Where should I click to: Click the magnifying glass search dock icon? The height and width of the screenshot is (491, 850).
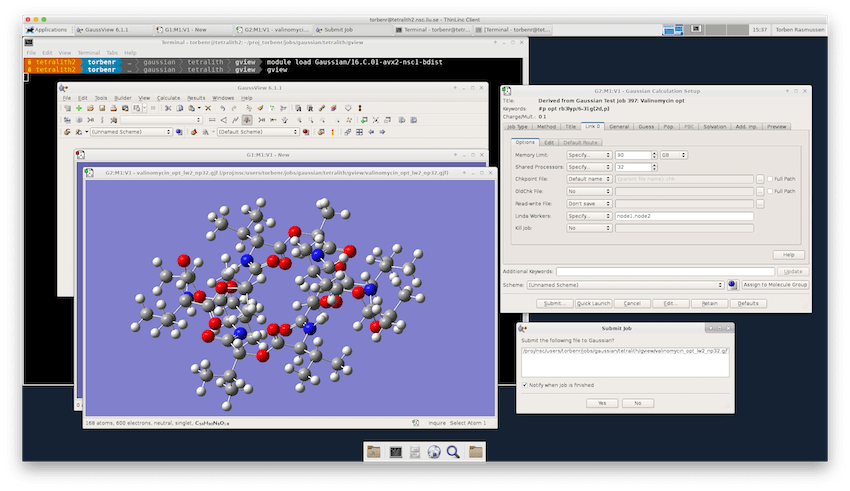click(453, 452)
